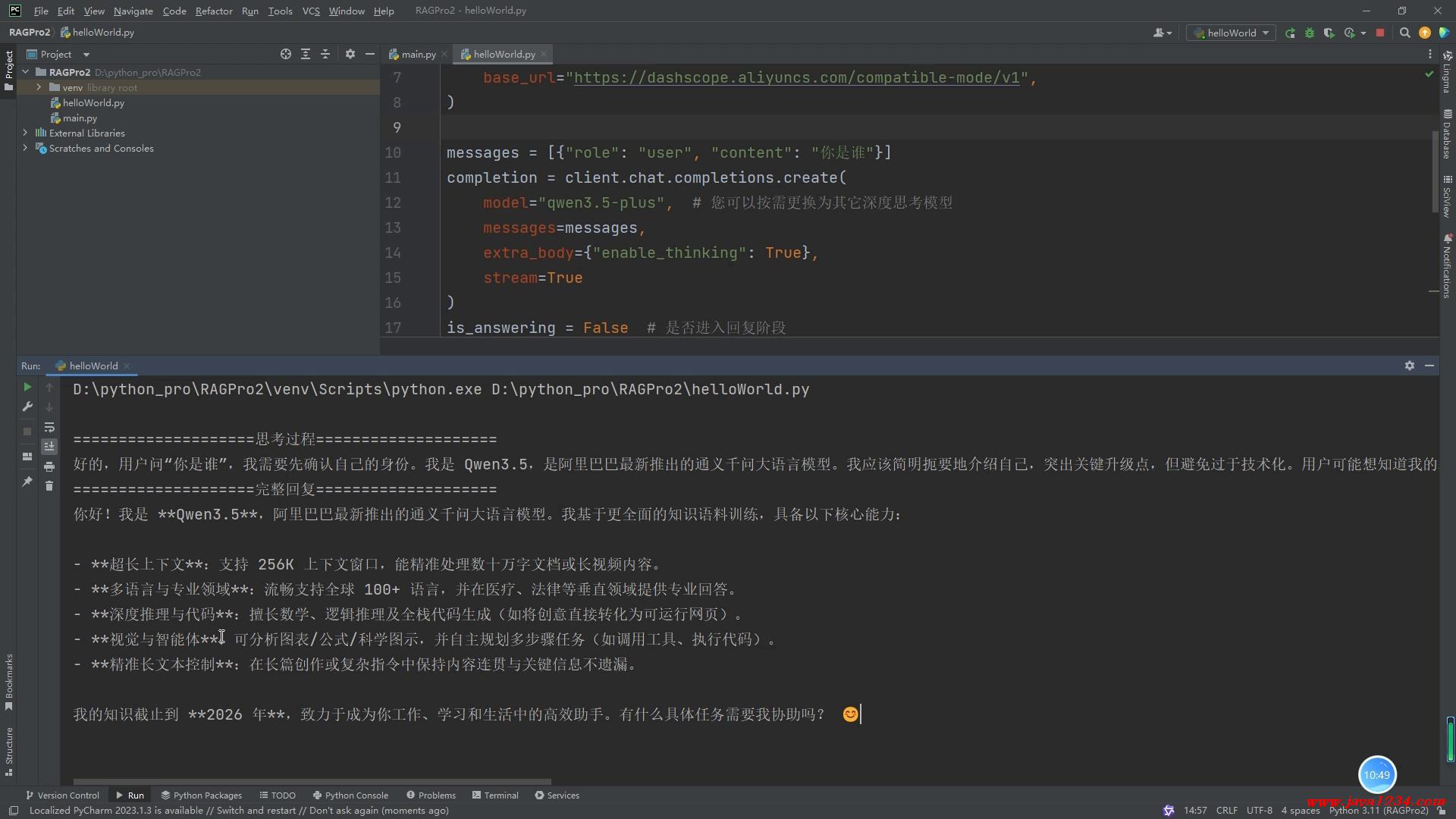
Task: Click the Debug bug icon in toolbar
Action: pos(1310,33)
